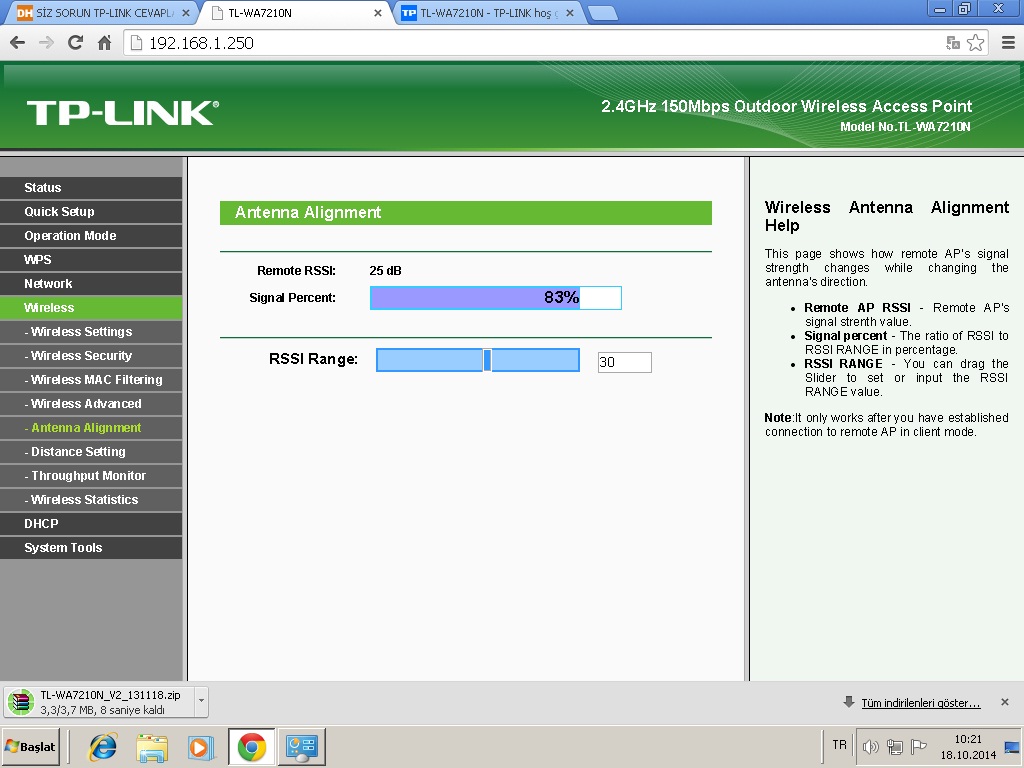
Task: Click the clock showing 10:21
Action: pos(968,739)
